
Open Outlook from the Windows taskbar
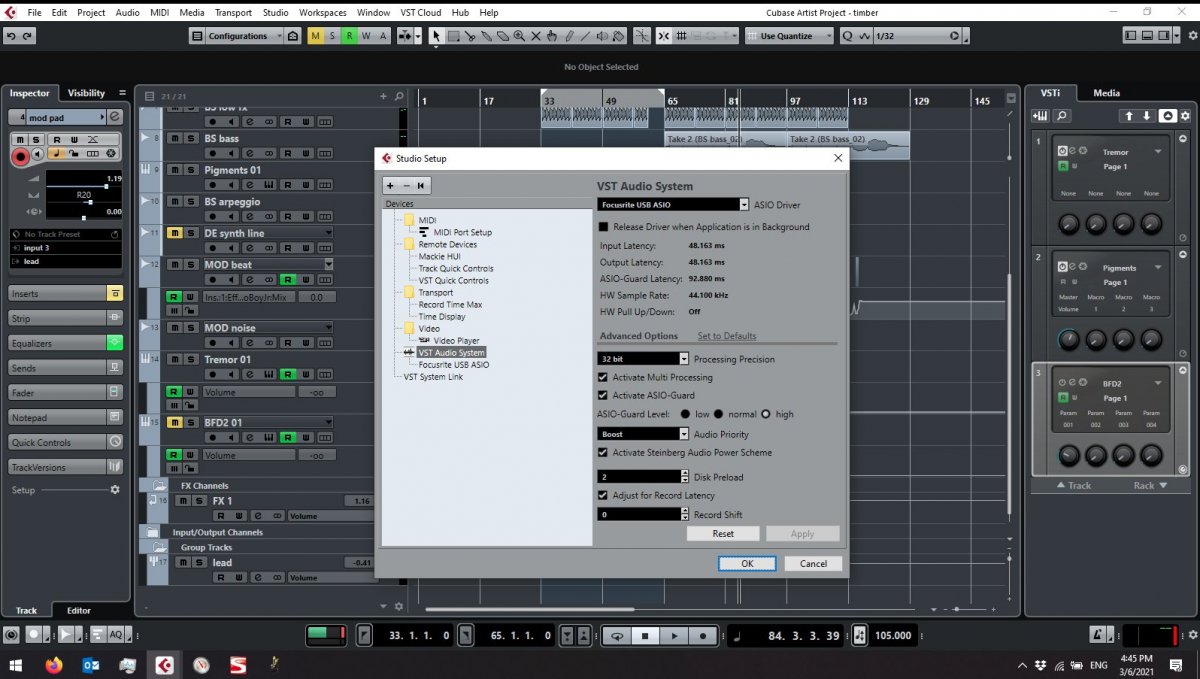[90, 665]
